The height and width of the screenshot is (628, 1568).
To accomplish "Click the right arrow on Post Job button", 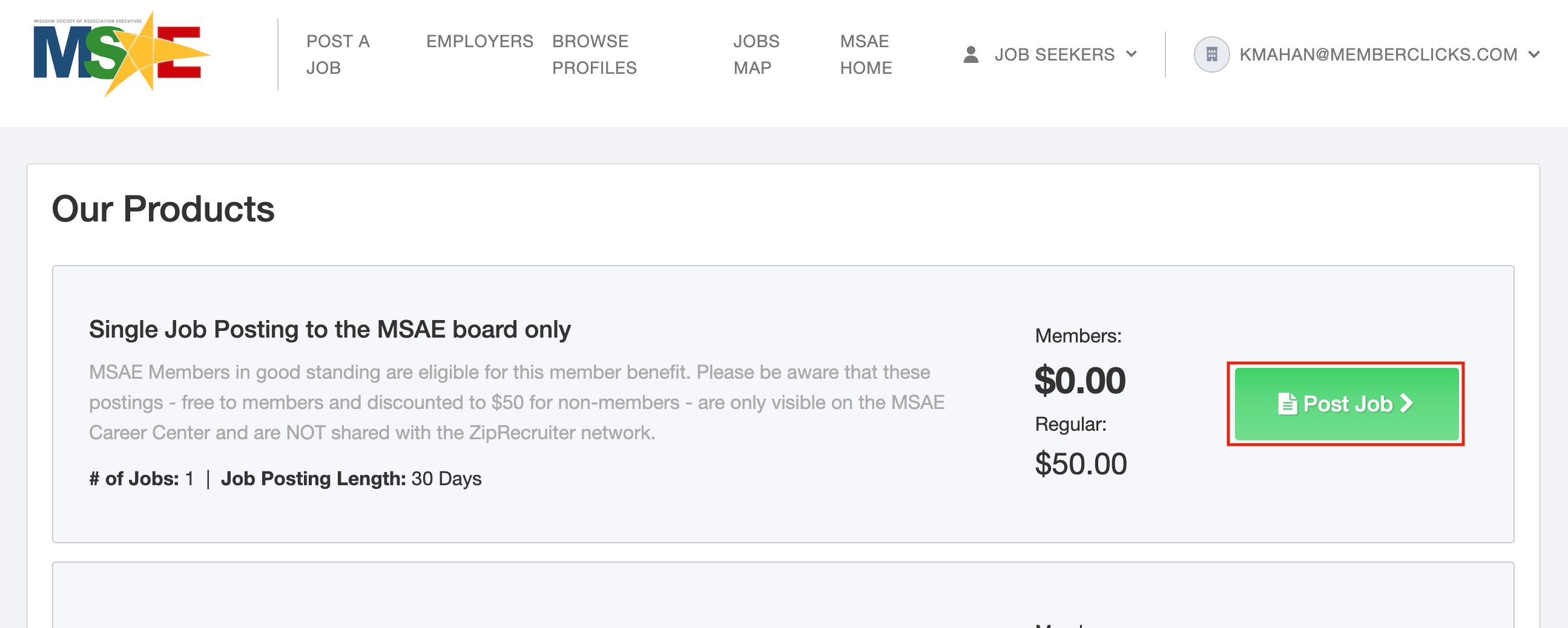I will pyautogui.click(x=1406, y=403).
